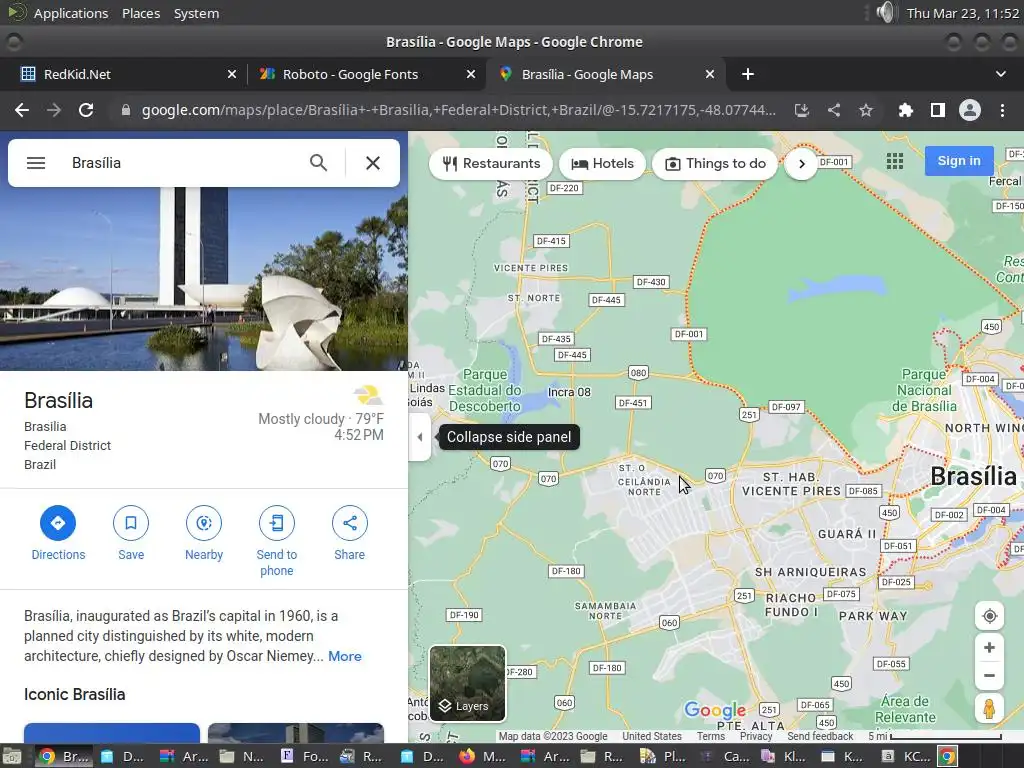Clear the Brasília search with X
Viewport: 1024px width, 768px height.
tap(373, 163)
